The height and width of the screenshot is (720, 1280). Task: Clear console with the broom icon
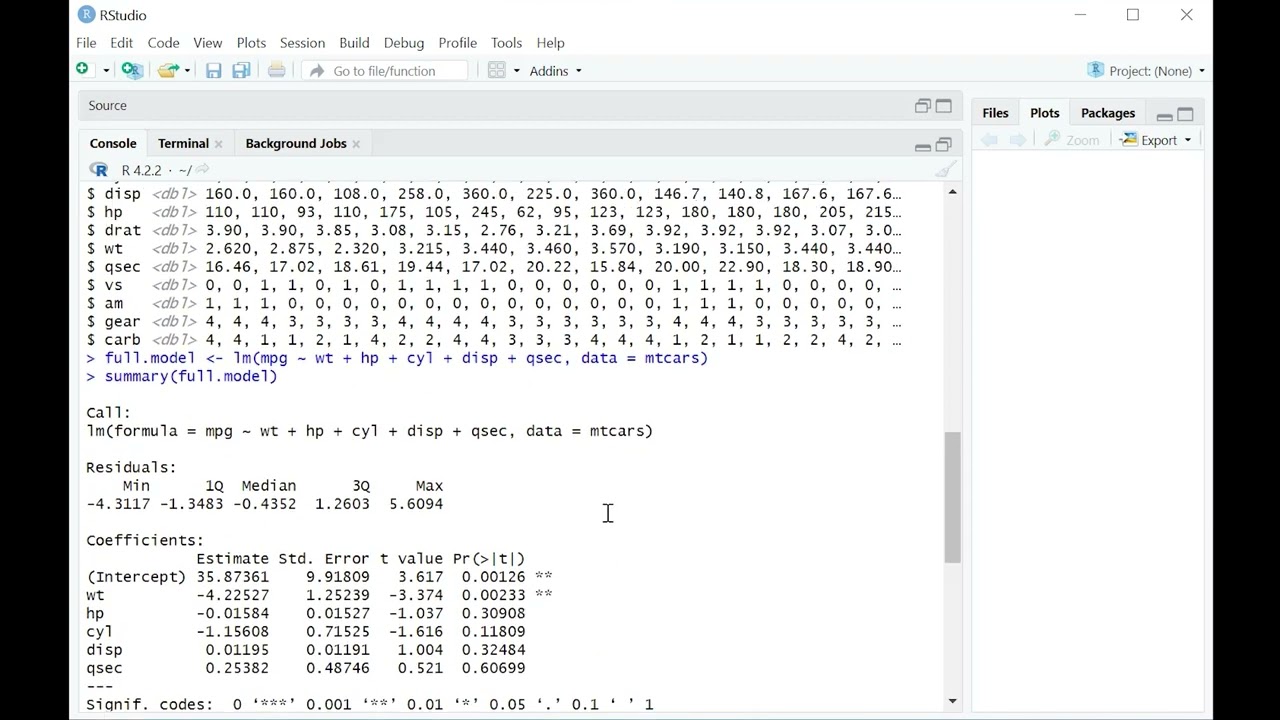[946, 170]
